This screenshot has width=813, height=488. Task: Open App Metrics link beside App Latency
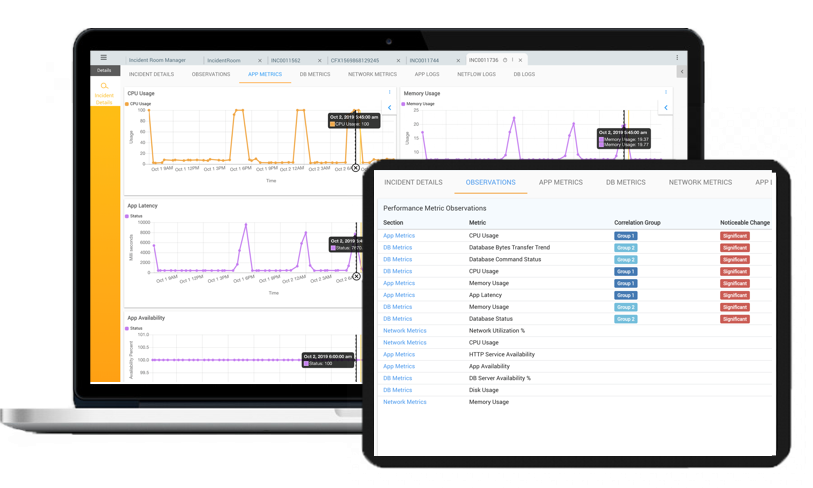coord(399,295)
